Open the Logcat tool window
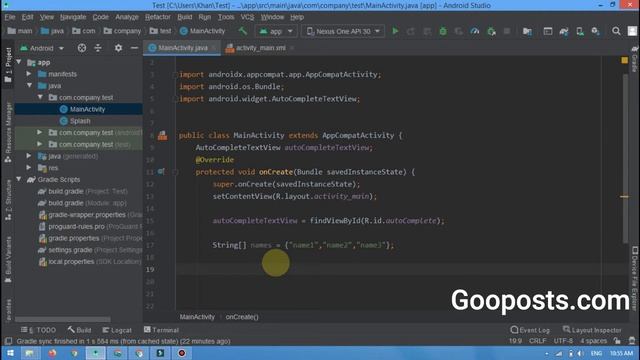640x360 pixels. tap(117, 330)
